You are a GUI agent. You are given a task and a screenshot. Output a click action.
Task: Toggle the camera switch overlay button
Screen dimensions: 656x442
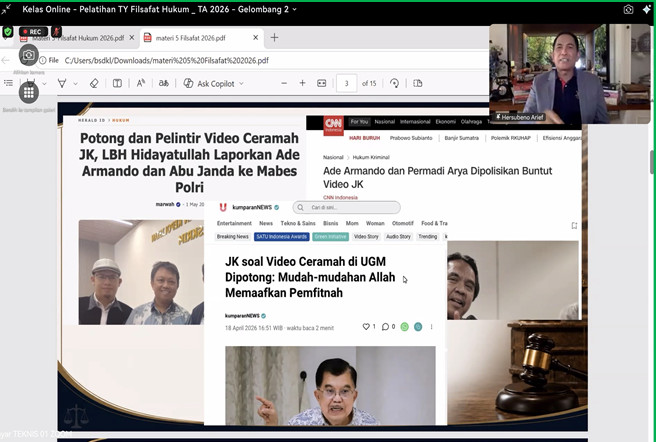pyautogui.click(x=28, y=55)
